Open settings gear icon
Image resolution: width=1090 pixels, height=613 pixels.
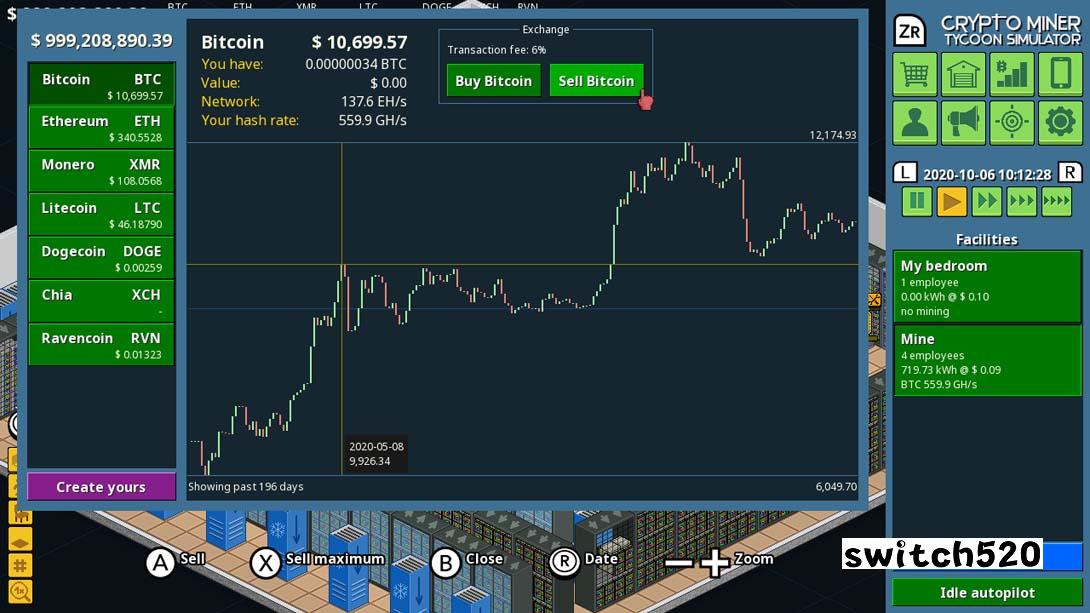click(1060, 122)
